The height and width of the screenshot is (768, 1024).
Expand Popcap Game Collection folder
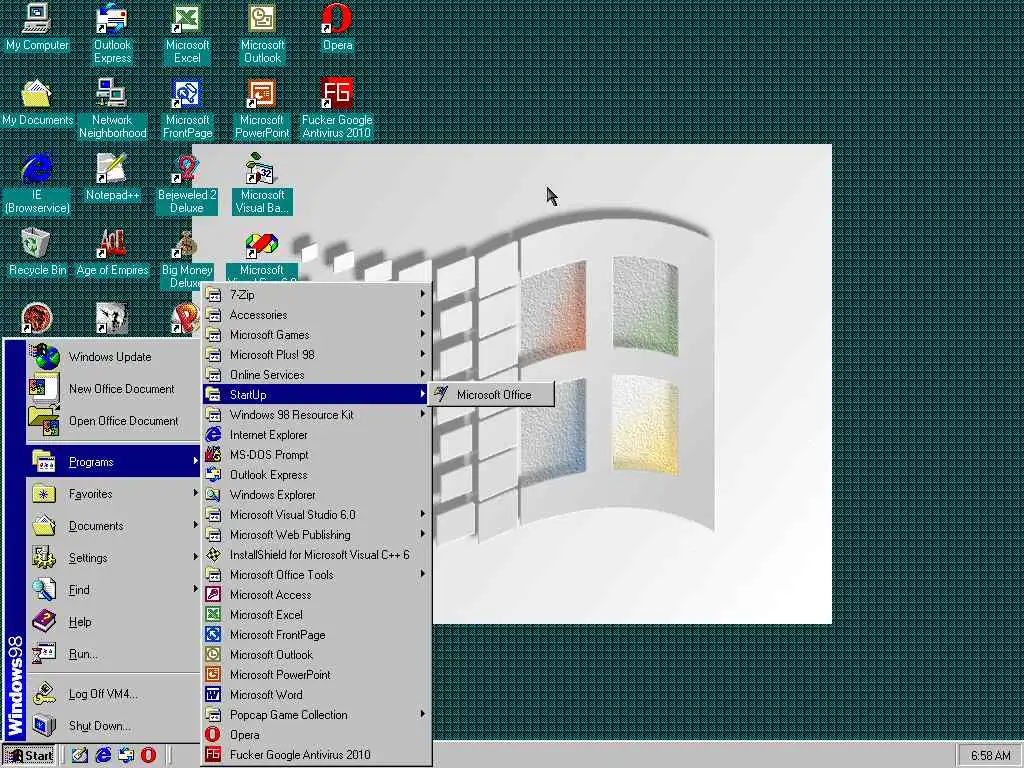316,715
